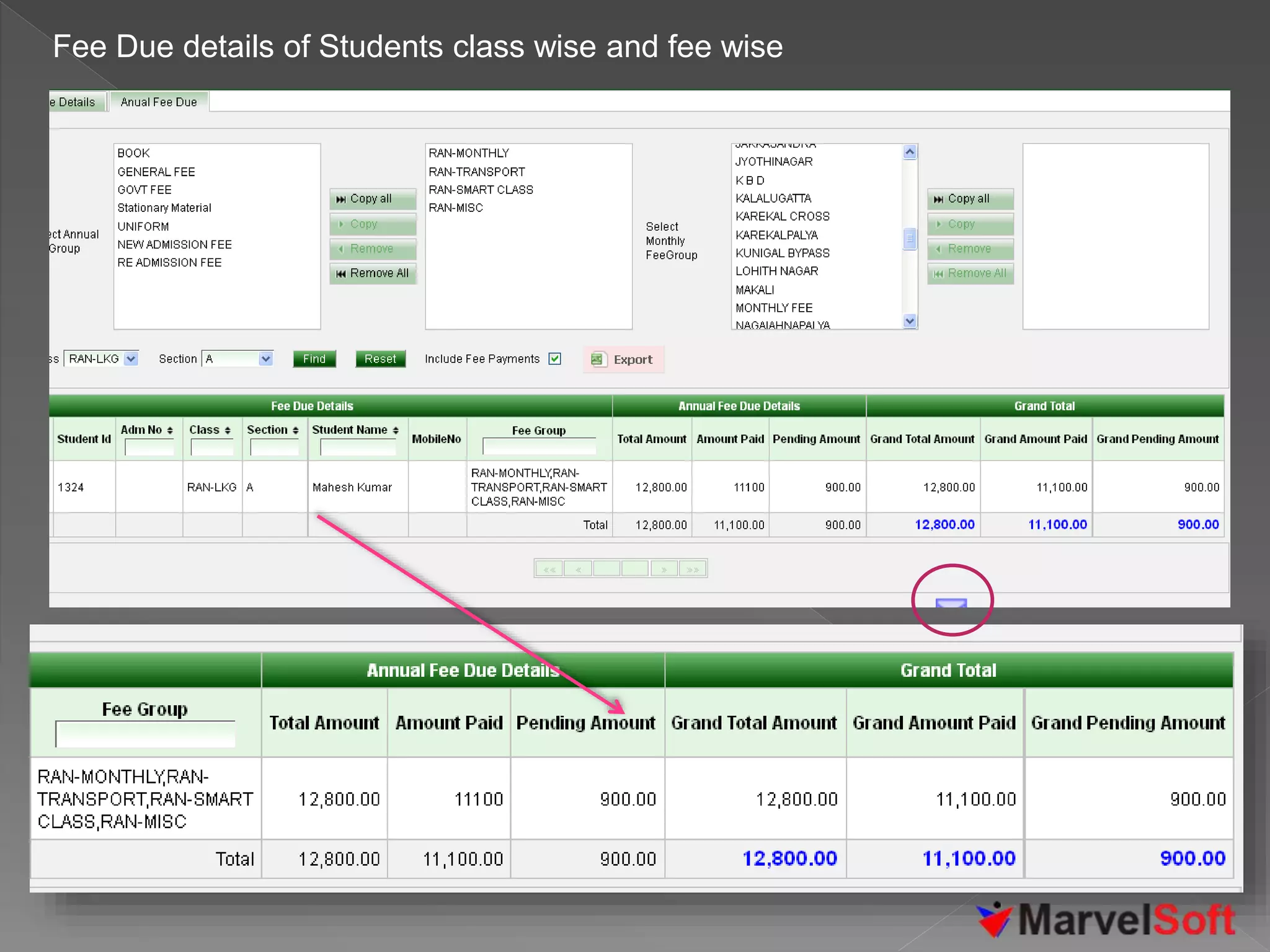Viewport: 1270px width, 952px height.
Task: Select KUNIGAL BYPASS list item
Action: [x=783, y=253]
